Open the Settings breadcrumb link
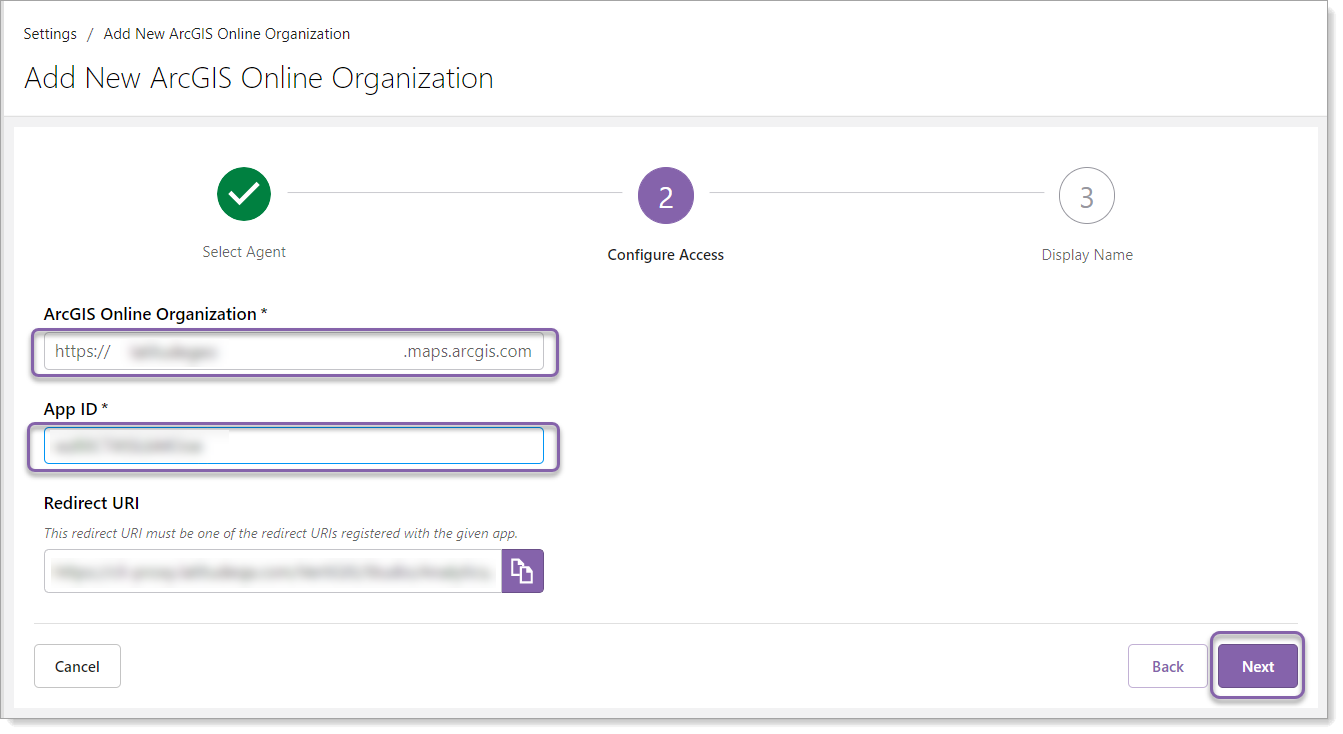This screenshot has height=734, width=1343. 49,33
